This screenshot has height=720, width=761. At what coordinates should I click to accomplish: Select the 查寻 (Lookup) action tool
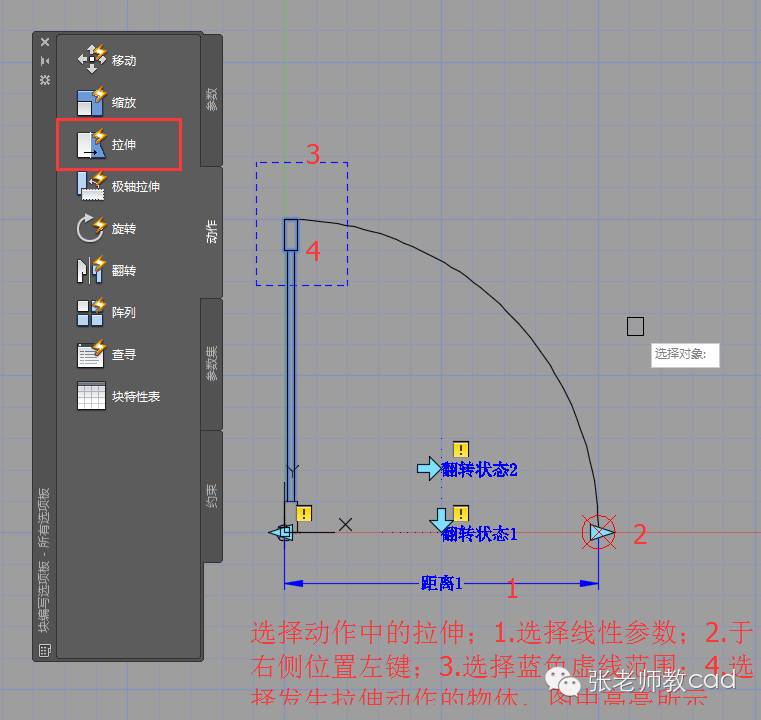(108, 354)
